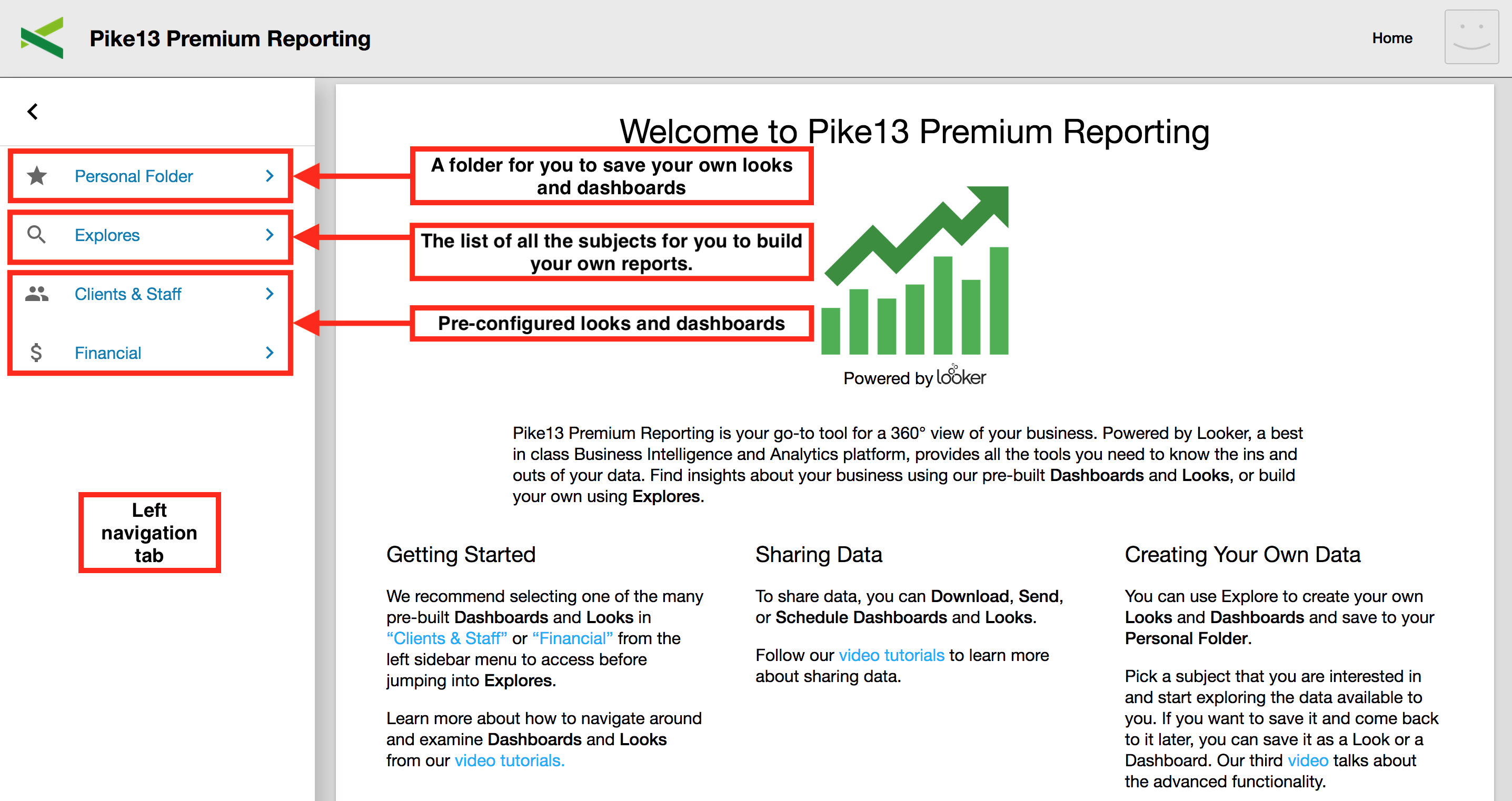Open video tutorials link under Sharing Data
This screenshot has height=801, width=1512.
coord(891,655)
